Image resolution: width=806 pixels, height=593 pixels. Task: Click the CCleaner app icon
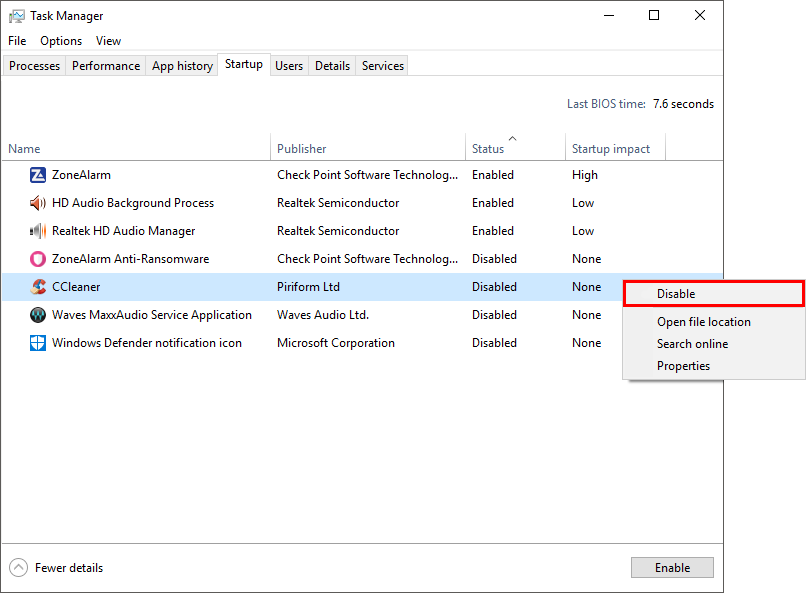pyautogui.click(x=38, y=287)
